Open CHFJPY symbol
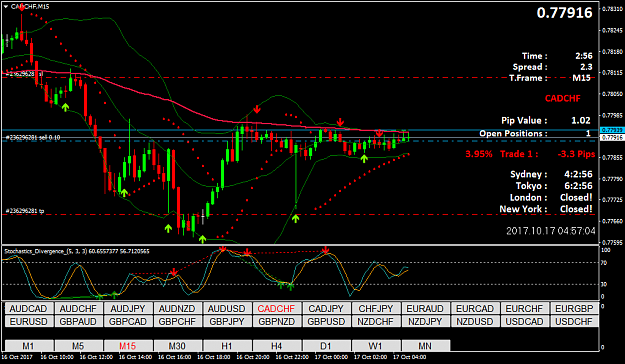 point(375,309)
